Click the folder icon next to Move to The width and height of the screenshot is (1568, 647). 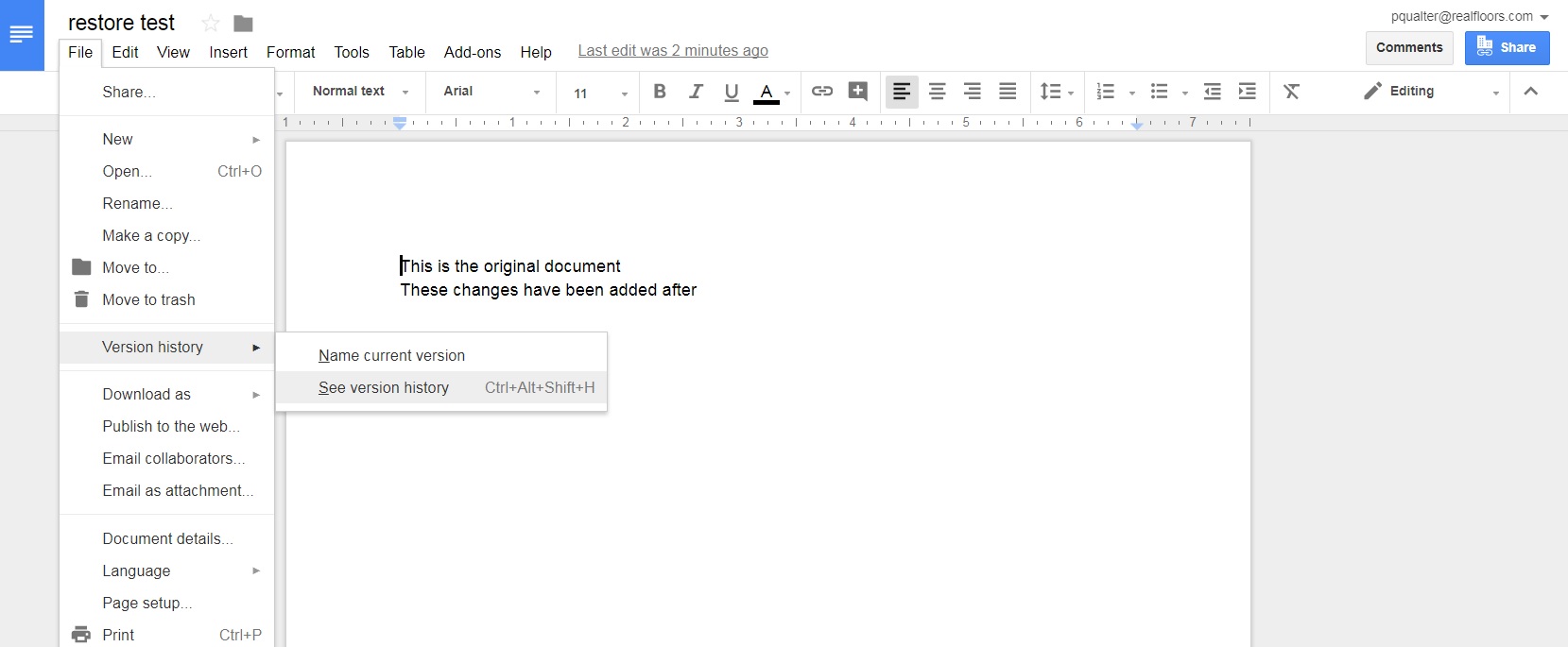(x=82, y=267)
